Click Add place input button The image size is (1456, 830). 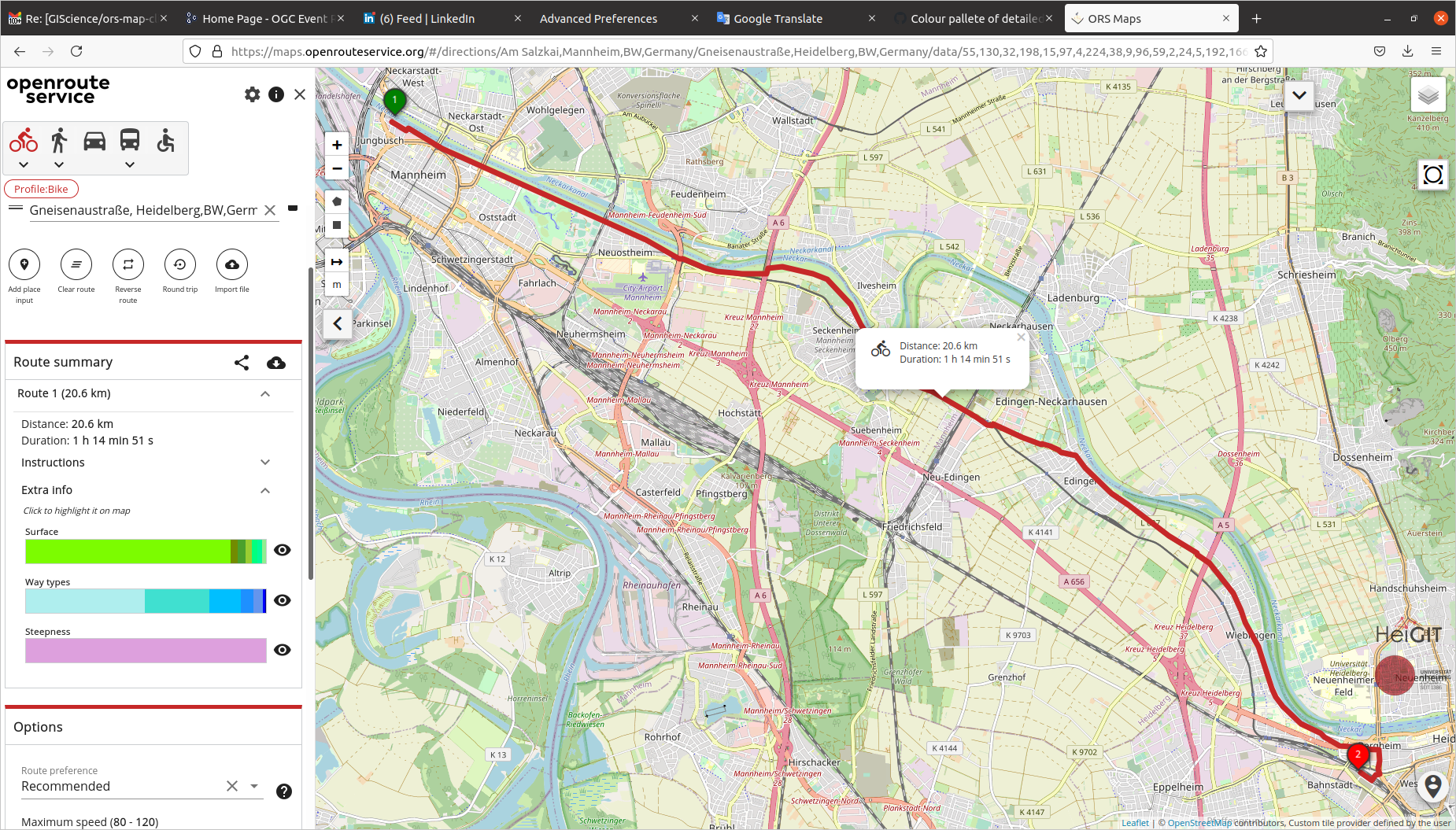24,264
